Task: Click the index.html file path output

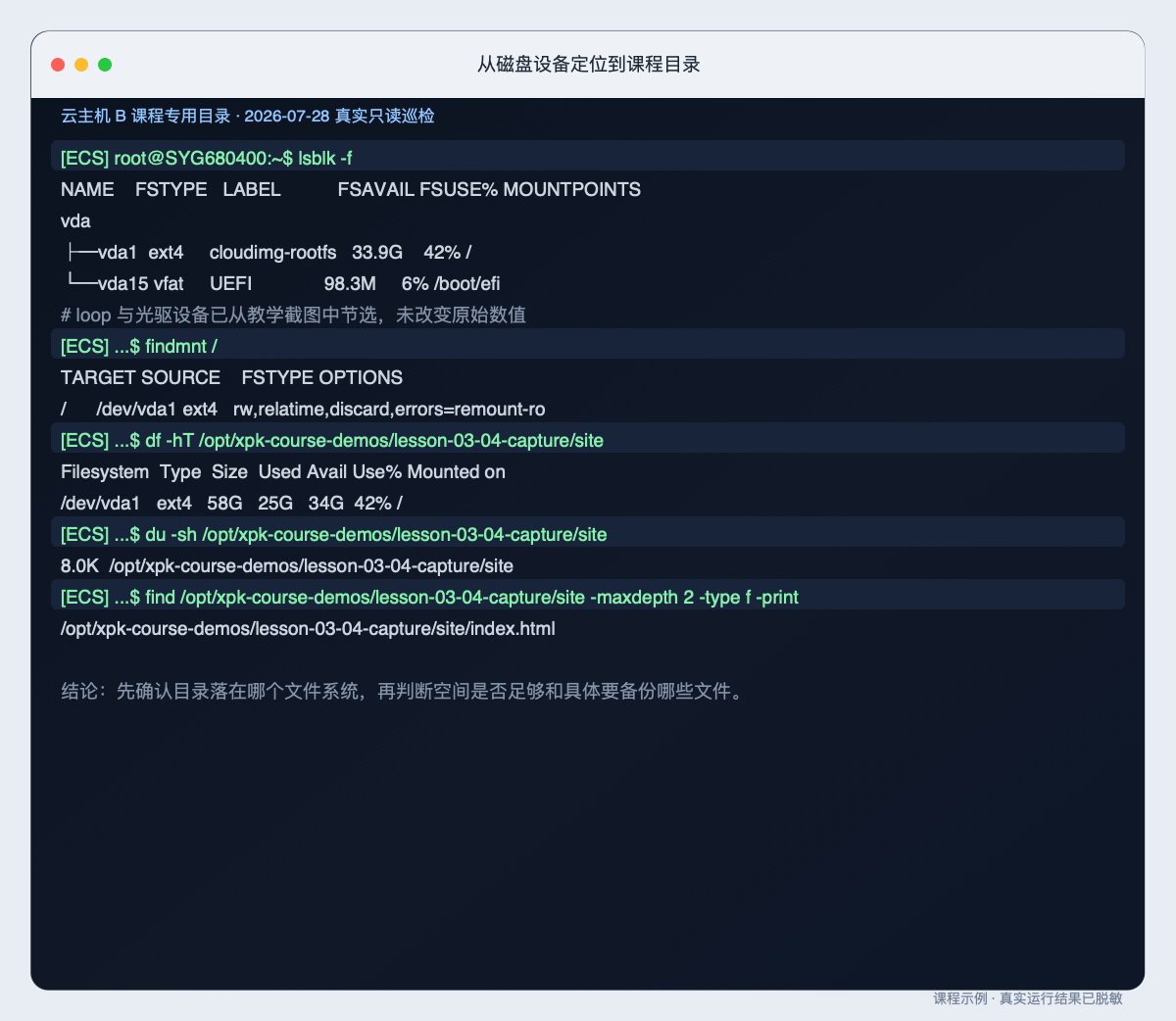Action: point(308,628)
